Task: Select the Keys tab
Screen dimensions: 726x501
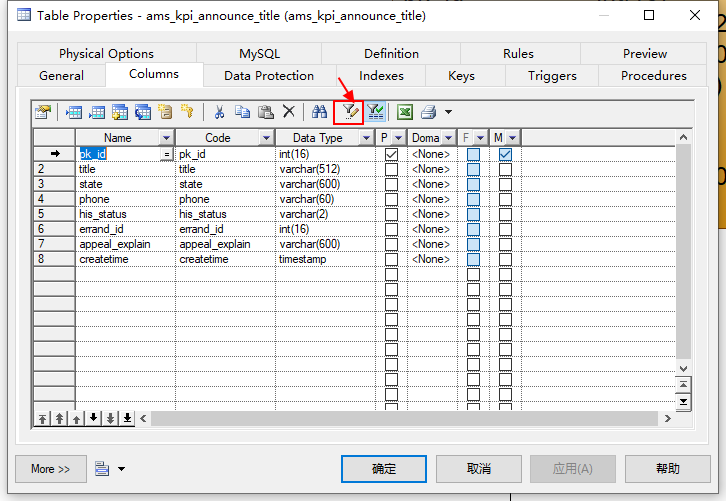Action: (461, 75)
